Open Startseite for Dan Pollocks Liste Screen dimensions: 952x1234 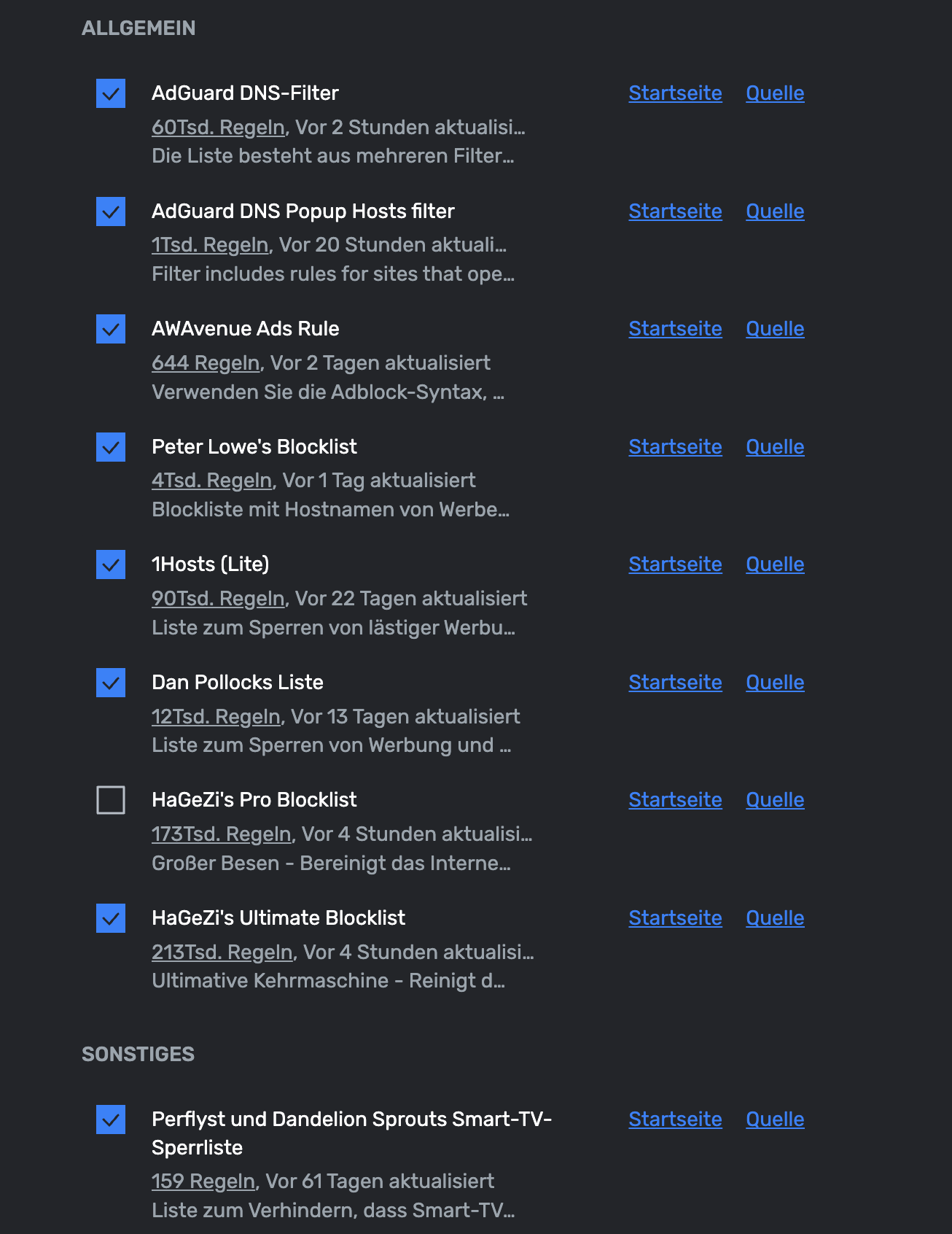point(675,683)
